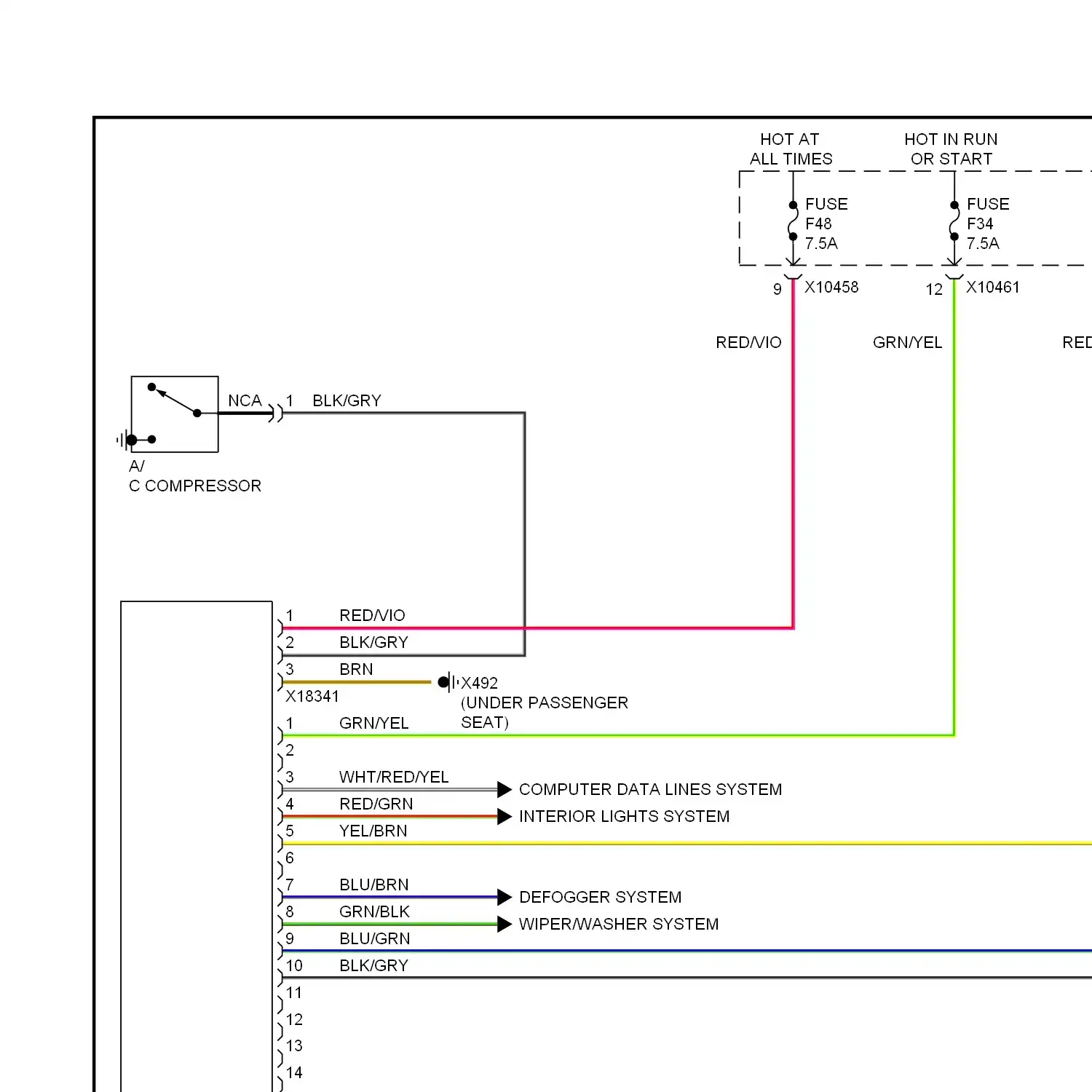
Task: Click pin number 12 beside X10461
Action: [x=934, y=290]
